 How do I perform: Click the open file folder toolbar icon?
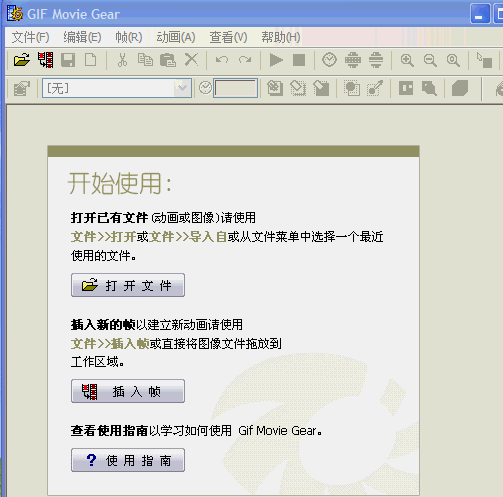[x=22, y=60]
